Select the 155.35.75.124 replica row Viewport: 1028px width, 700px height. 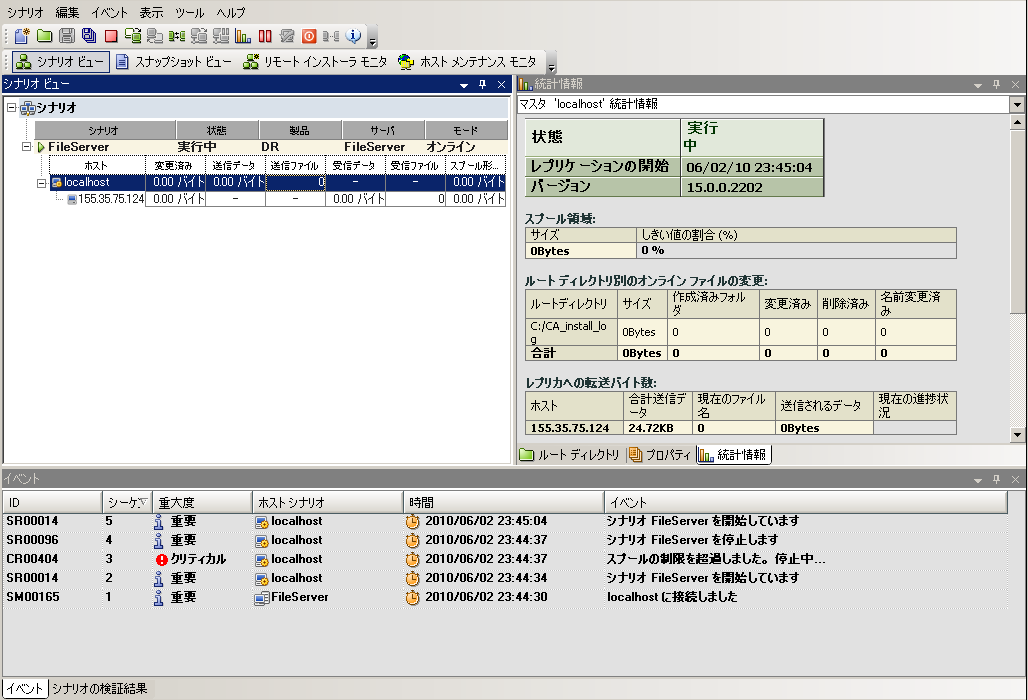tap(286, 199)
